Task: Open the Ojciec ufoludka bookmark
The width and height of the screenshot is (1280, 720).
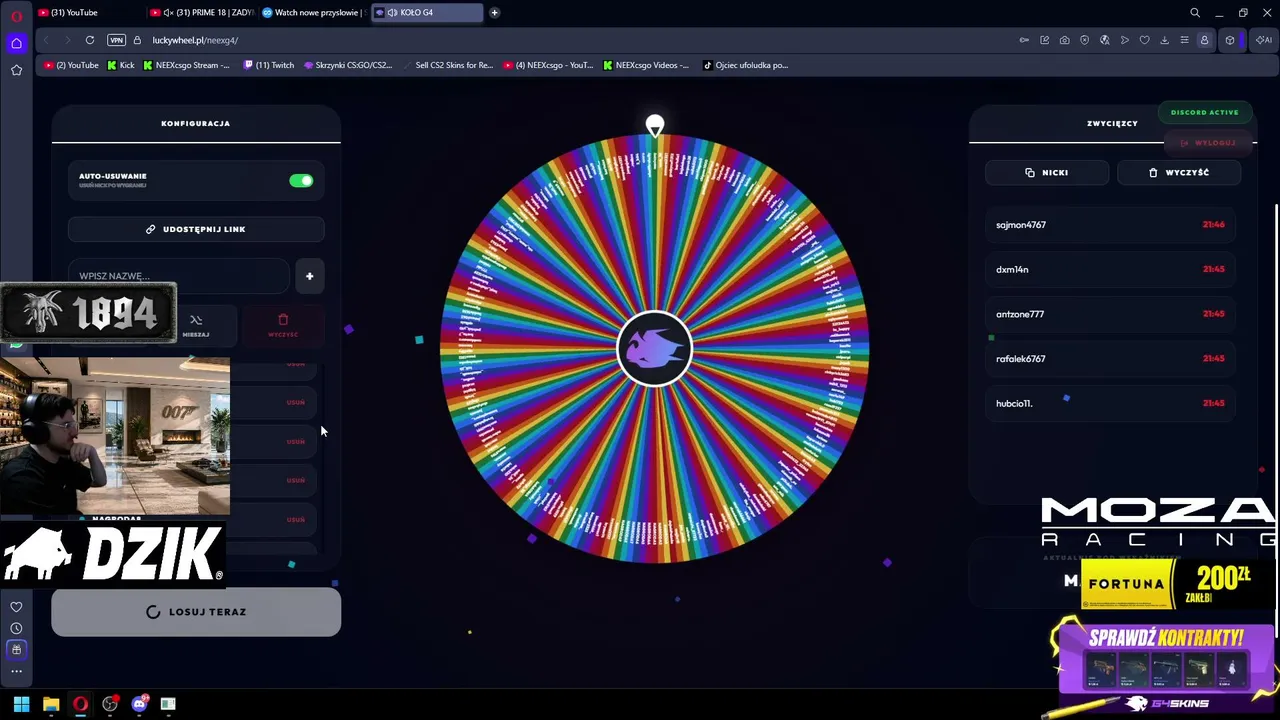Action: coord(746,65)
